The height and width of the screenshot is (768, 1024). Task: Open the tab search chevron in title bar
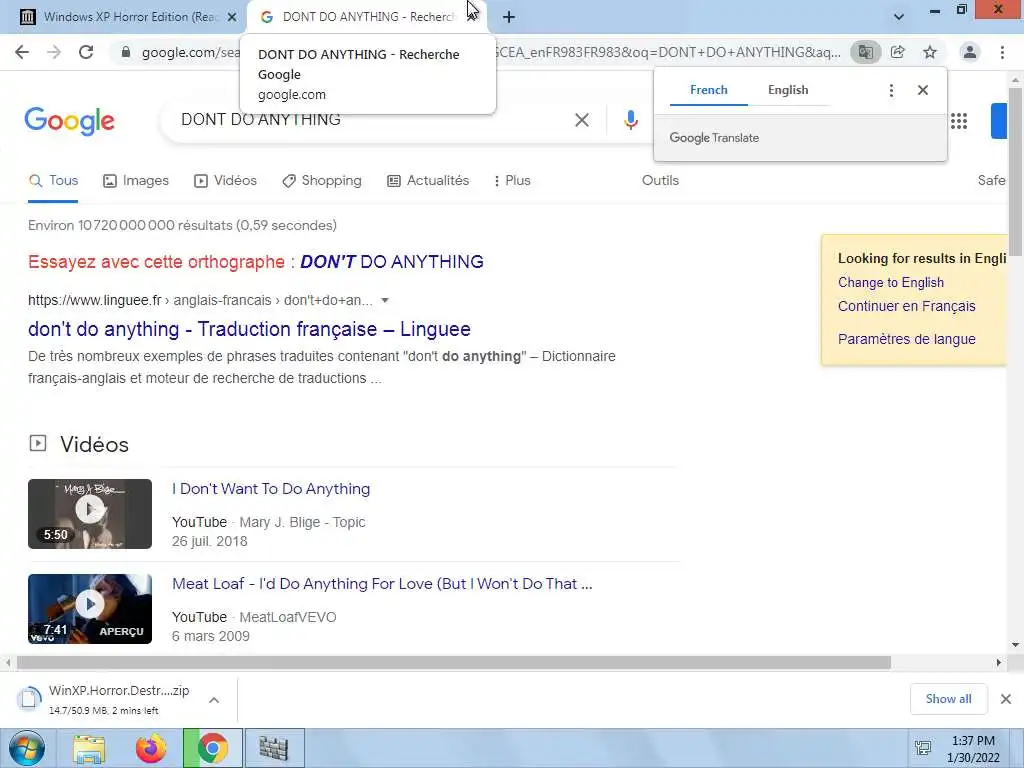899,17
